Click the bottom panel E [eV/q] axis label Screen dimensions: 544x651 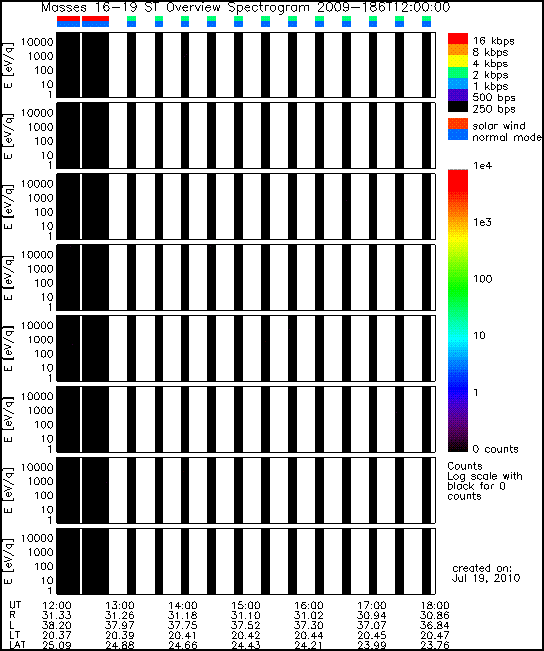point(9,561)
